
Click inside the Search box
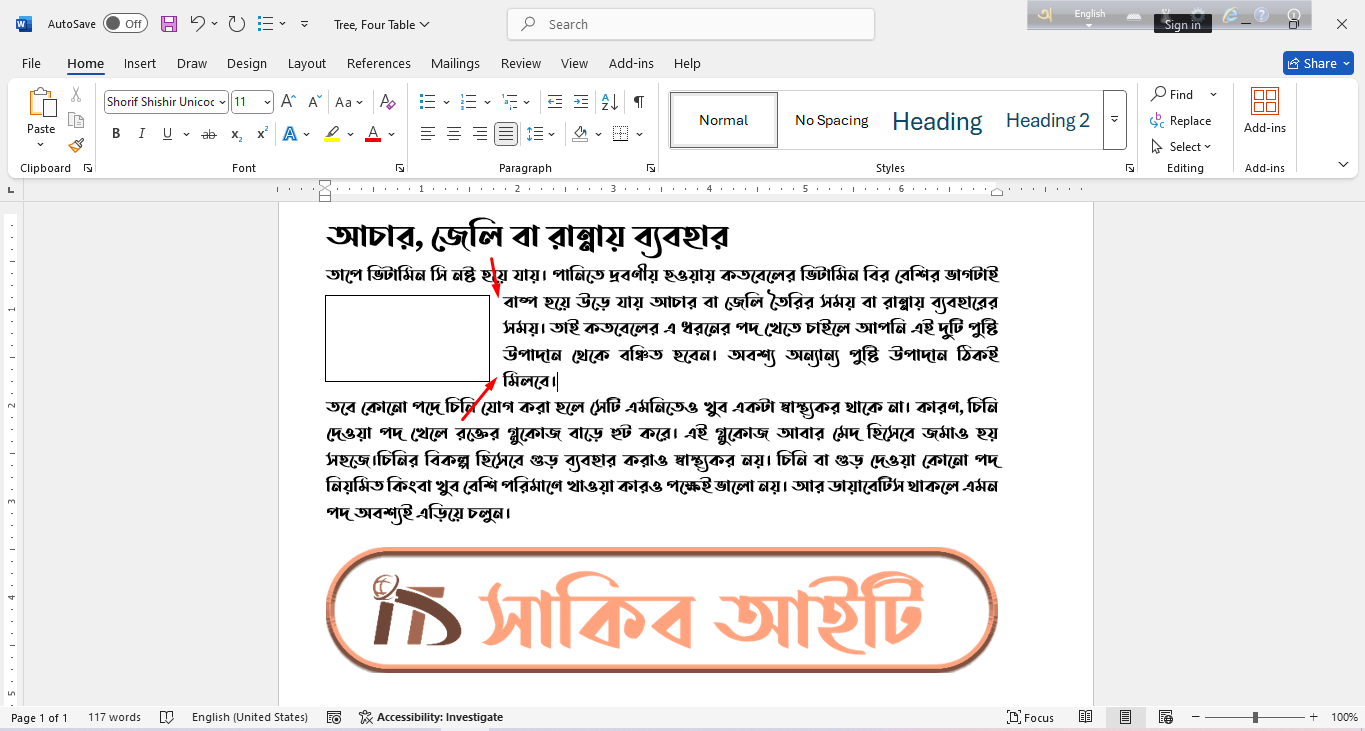coord(690,23)
